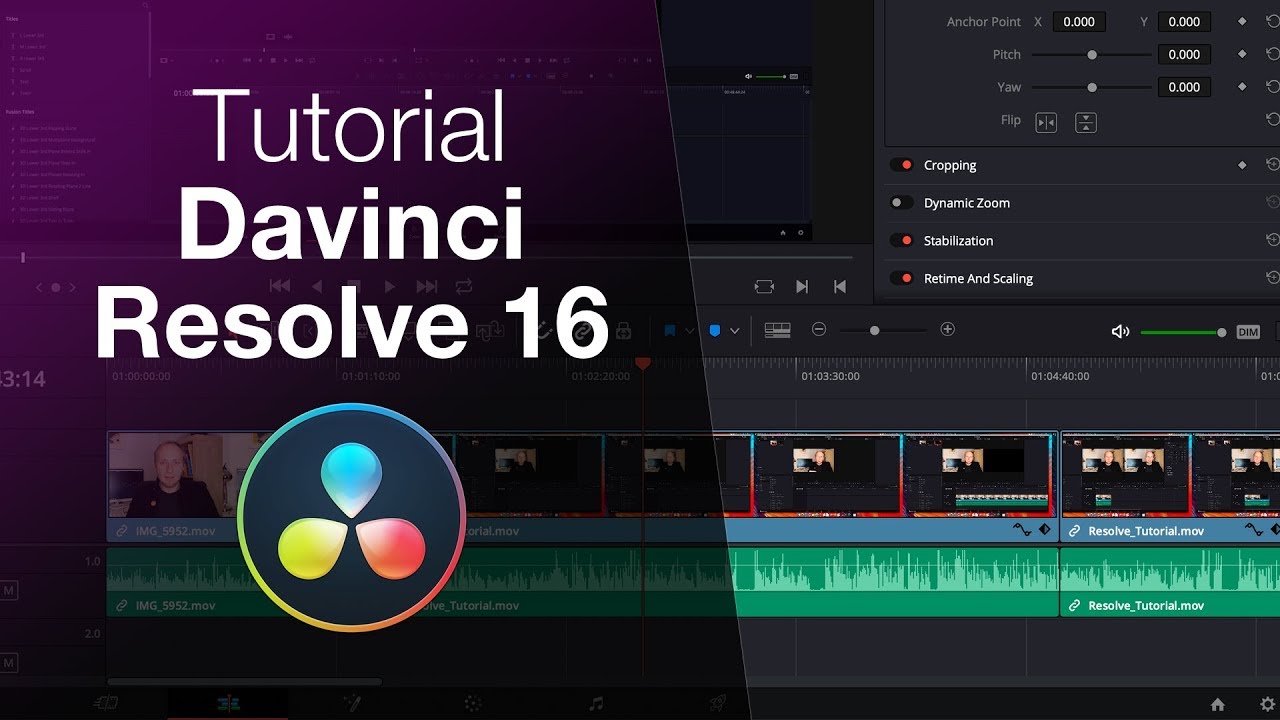Switch to the Edit page tab

228,704
